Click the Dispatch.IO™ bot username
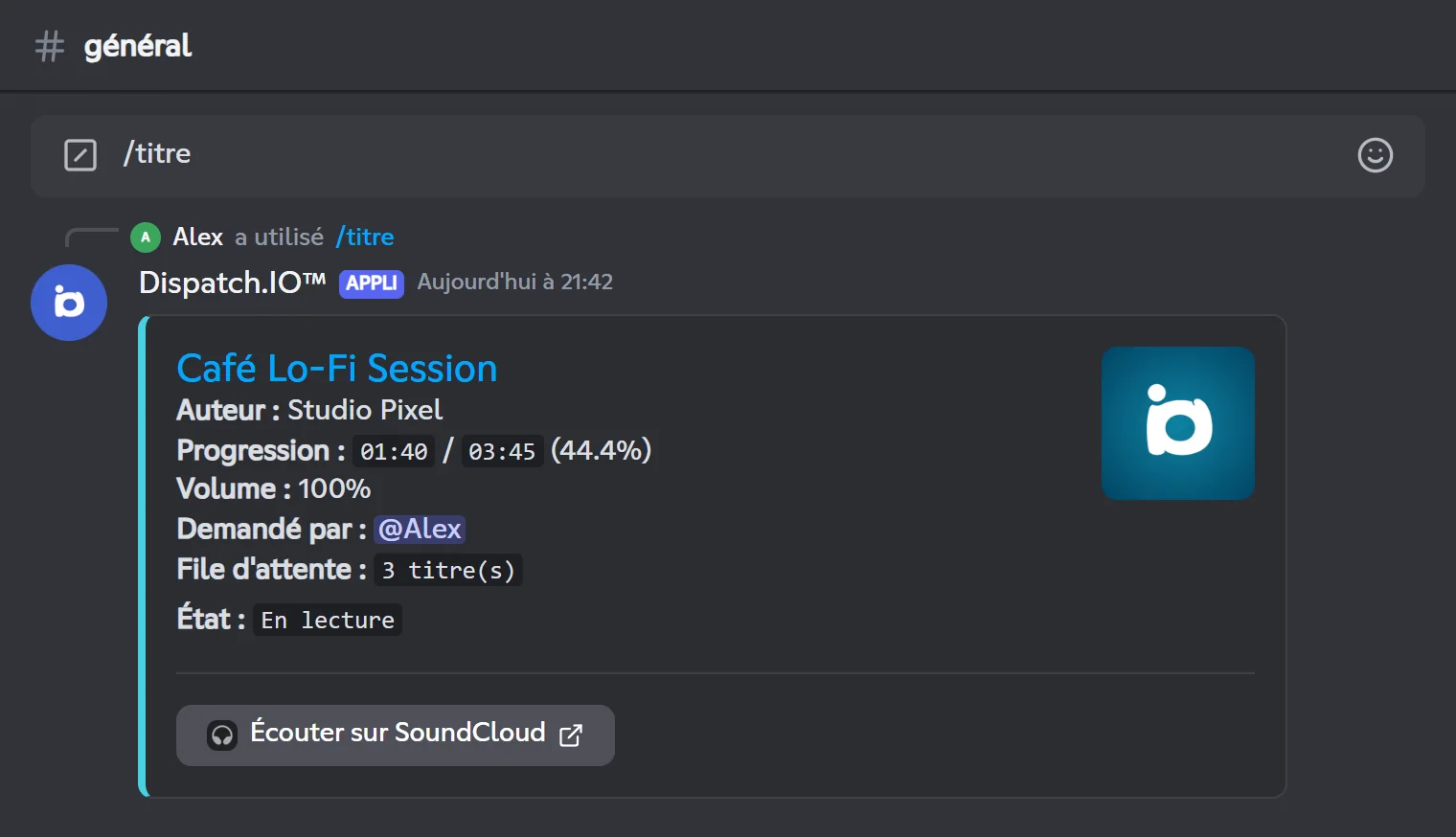 [233, 283]
